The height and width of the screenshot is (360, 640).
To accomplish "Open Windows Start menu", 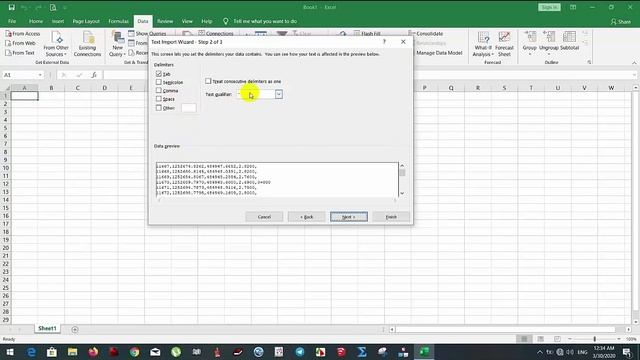I will pyautogui.click(x=10, y=352).
